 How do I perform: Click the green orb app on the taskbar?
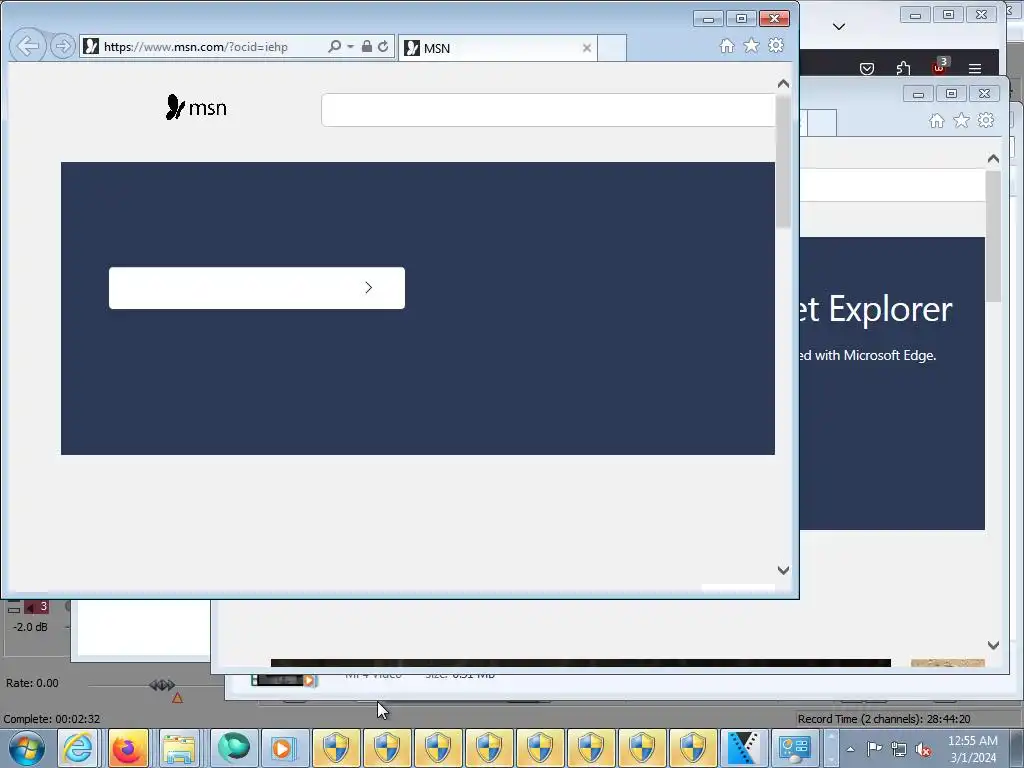tap(234, 748)
